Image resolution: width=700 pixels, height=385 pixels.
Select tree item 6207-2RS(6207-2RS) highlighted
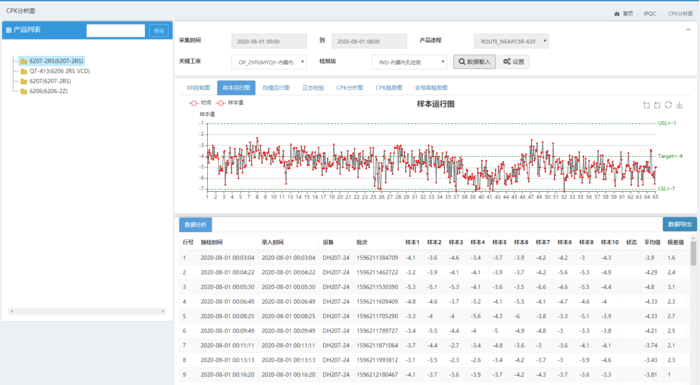coord(56,61)
